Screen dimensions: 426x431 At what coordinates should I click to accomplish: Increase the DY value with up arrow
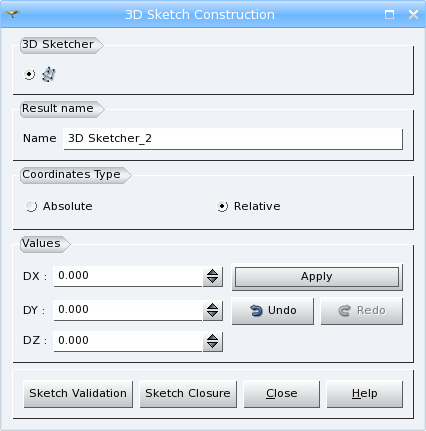[x=212, y=306]
